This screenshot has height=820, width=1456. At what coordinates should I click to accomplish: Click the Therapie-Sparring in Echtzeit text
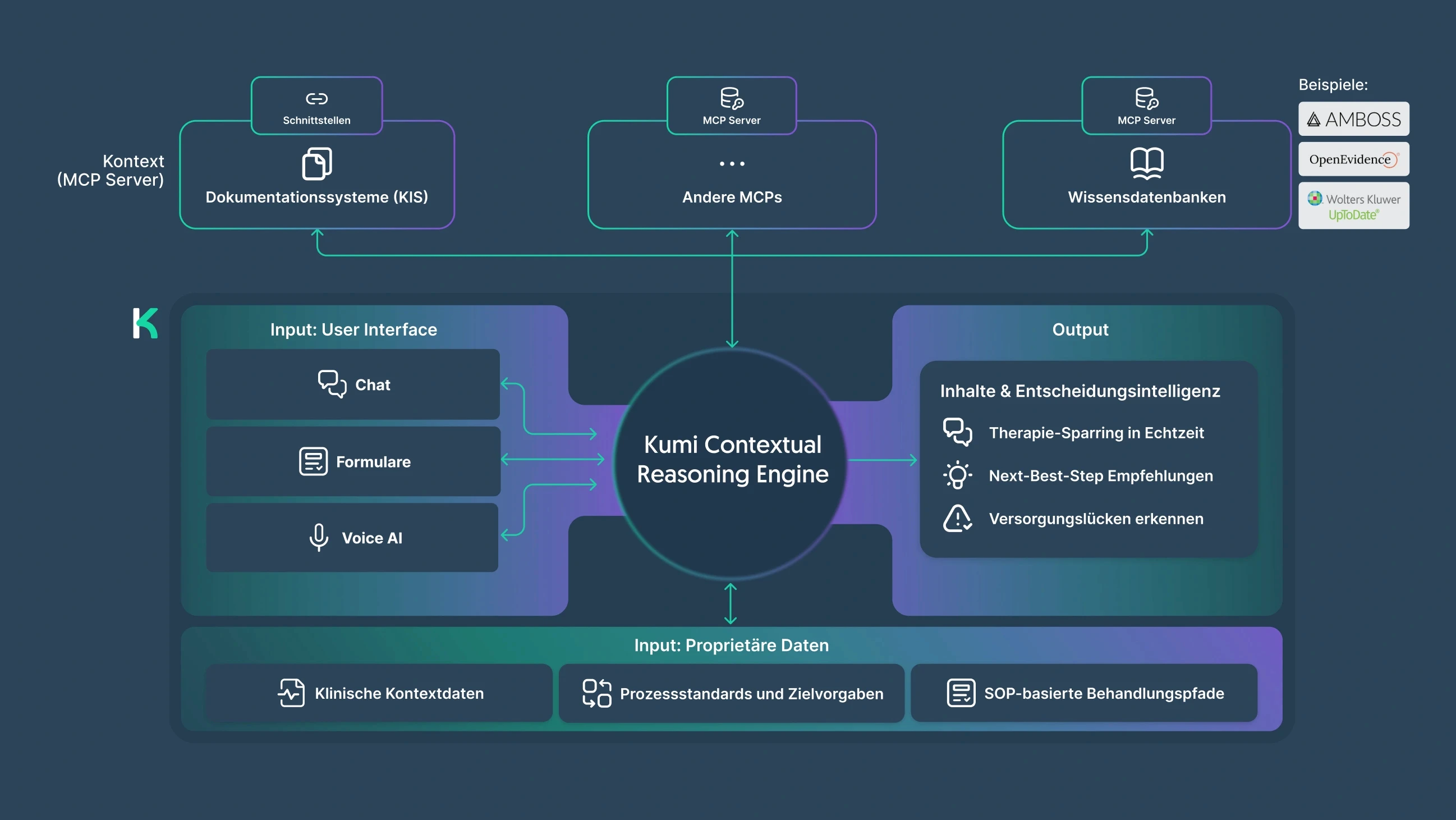click(x=1095, y=433)
